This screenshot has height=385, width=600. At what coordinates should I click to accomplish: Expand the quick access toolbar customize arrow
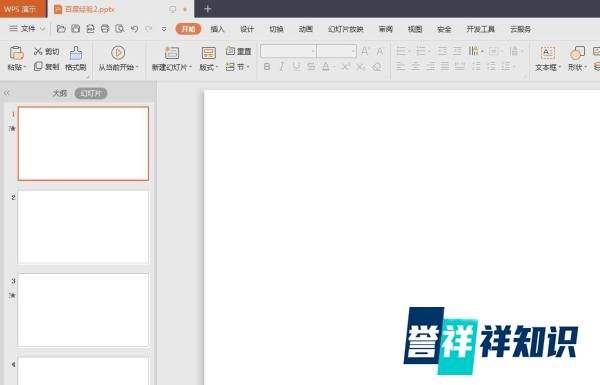[x=164, y=29]
